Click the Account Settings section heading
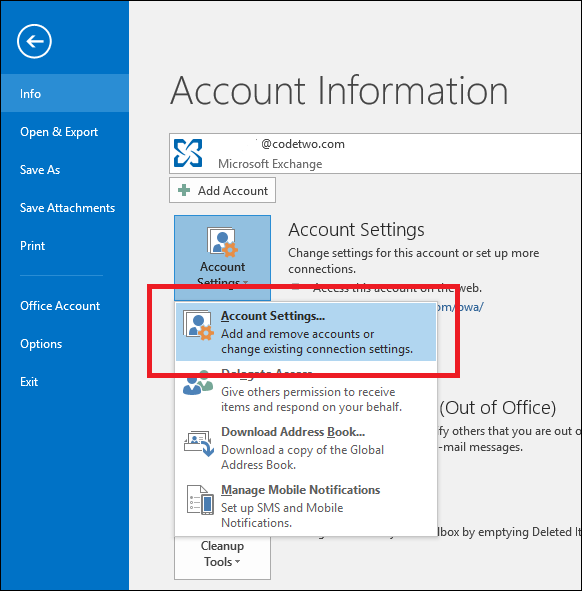 click(x=356, y=230)
